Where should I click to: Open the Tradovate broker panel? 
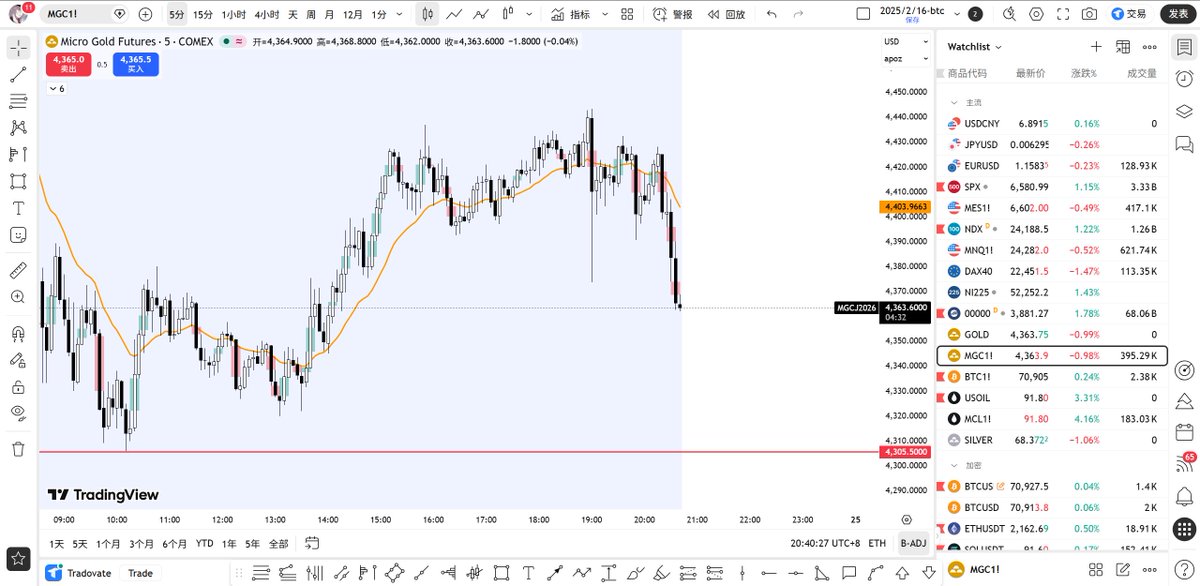(x=79, y=573)
